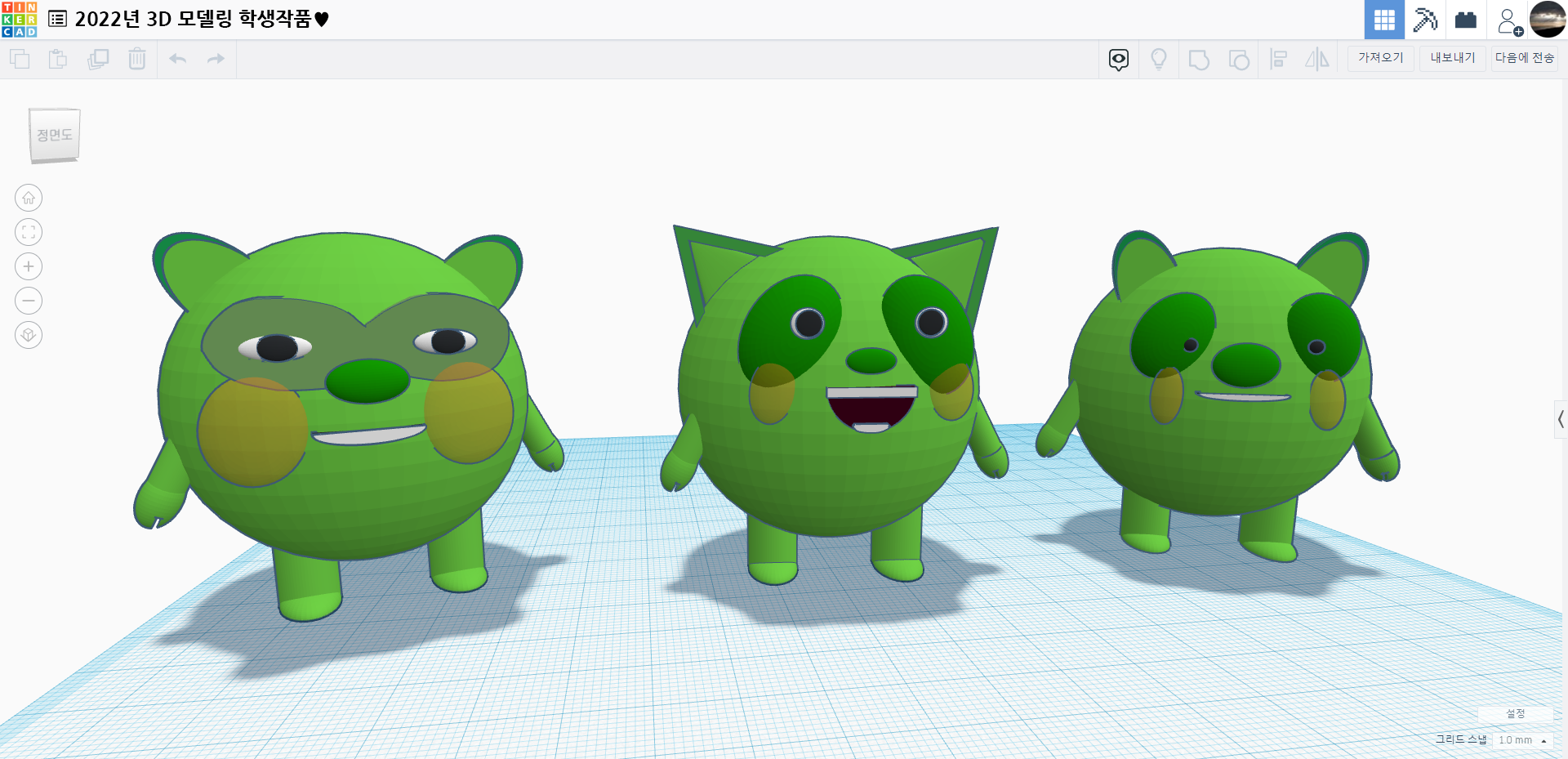
Task: Undo the last action
Action: pyautogui.click(x=177, y=59)
